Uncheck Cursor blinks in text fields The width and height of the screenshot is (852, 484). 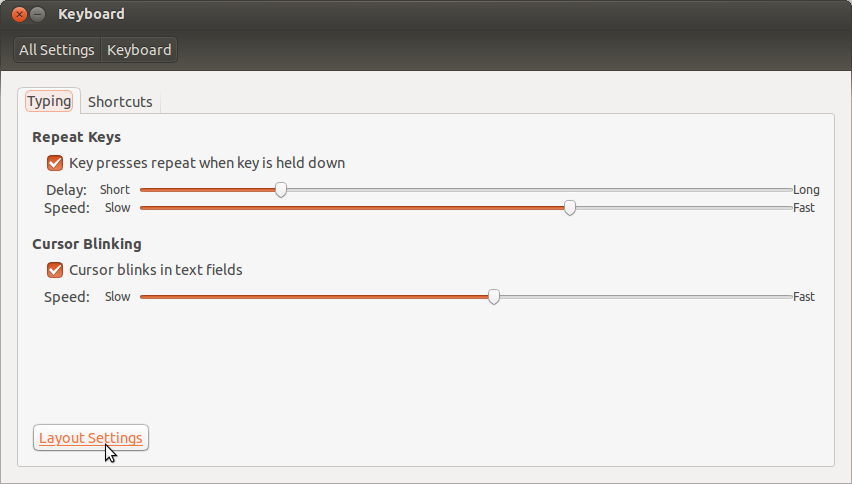tap(55, 270)
